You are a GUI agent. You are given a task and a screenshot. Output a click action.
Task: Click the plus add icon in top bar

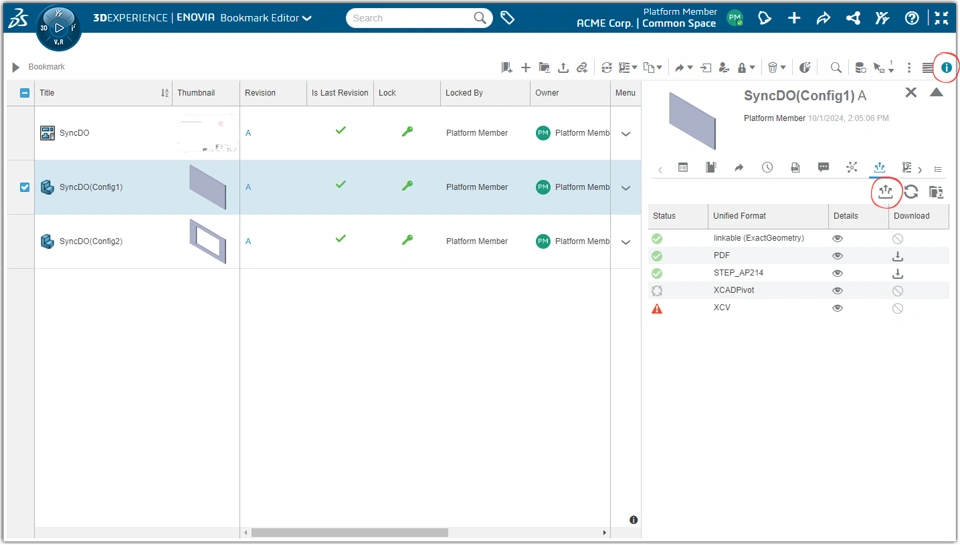point(794,18)
